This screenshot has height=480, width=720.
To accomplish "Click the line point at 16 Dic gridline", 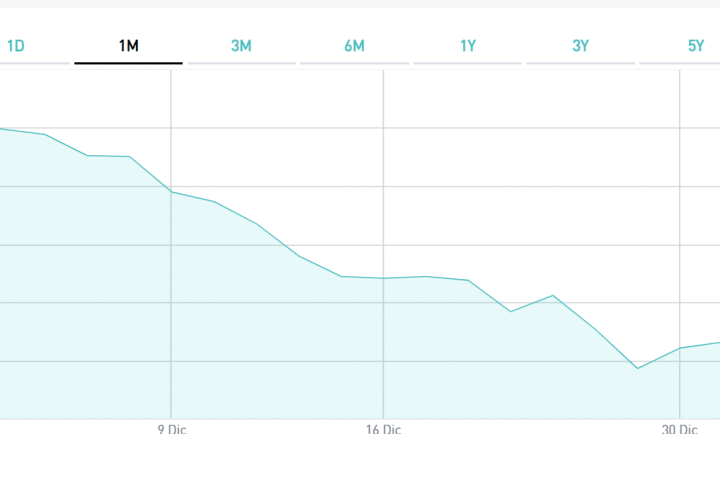I will click(x=383, y=278).
